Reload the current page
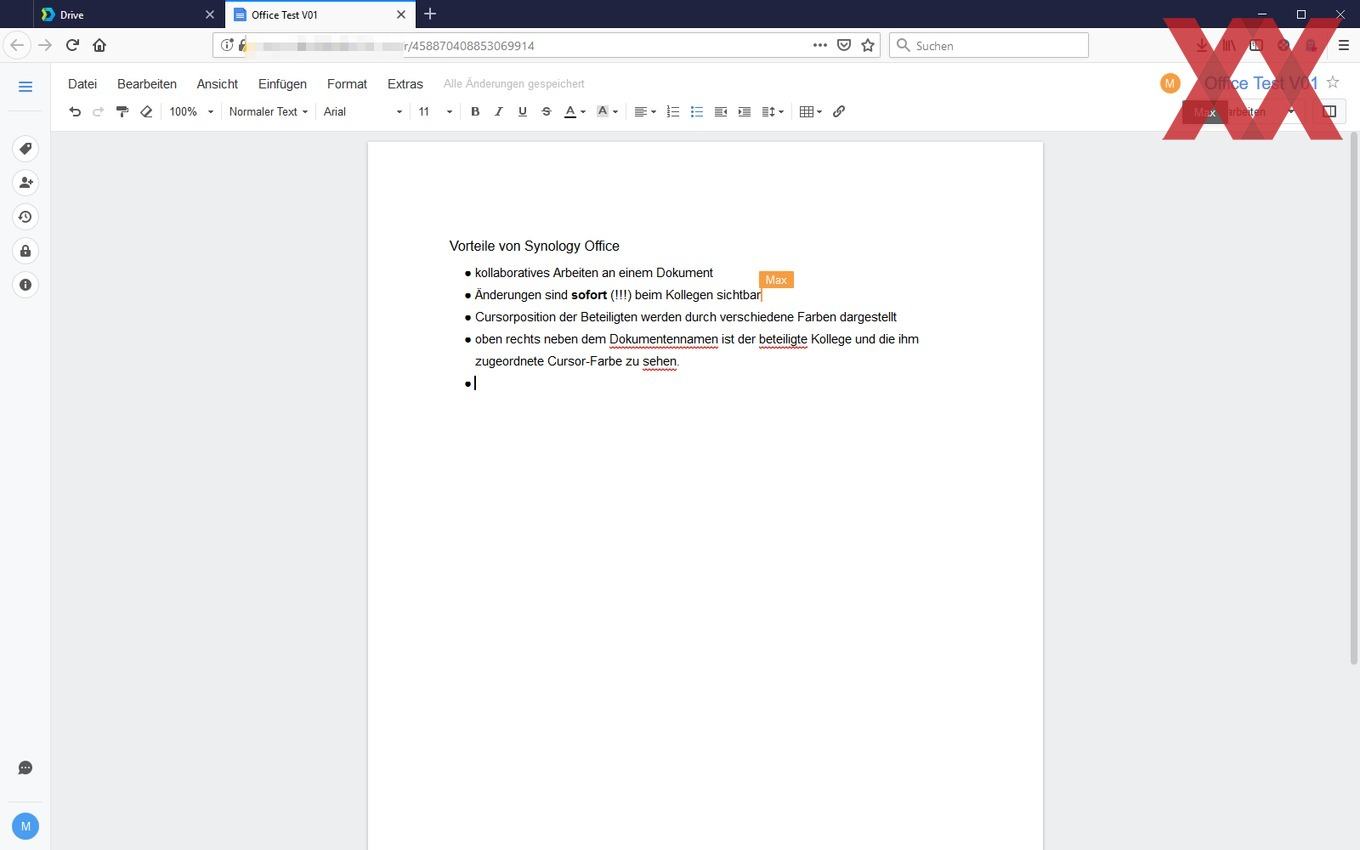1360x850 pixels. click(72, 45)
